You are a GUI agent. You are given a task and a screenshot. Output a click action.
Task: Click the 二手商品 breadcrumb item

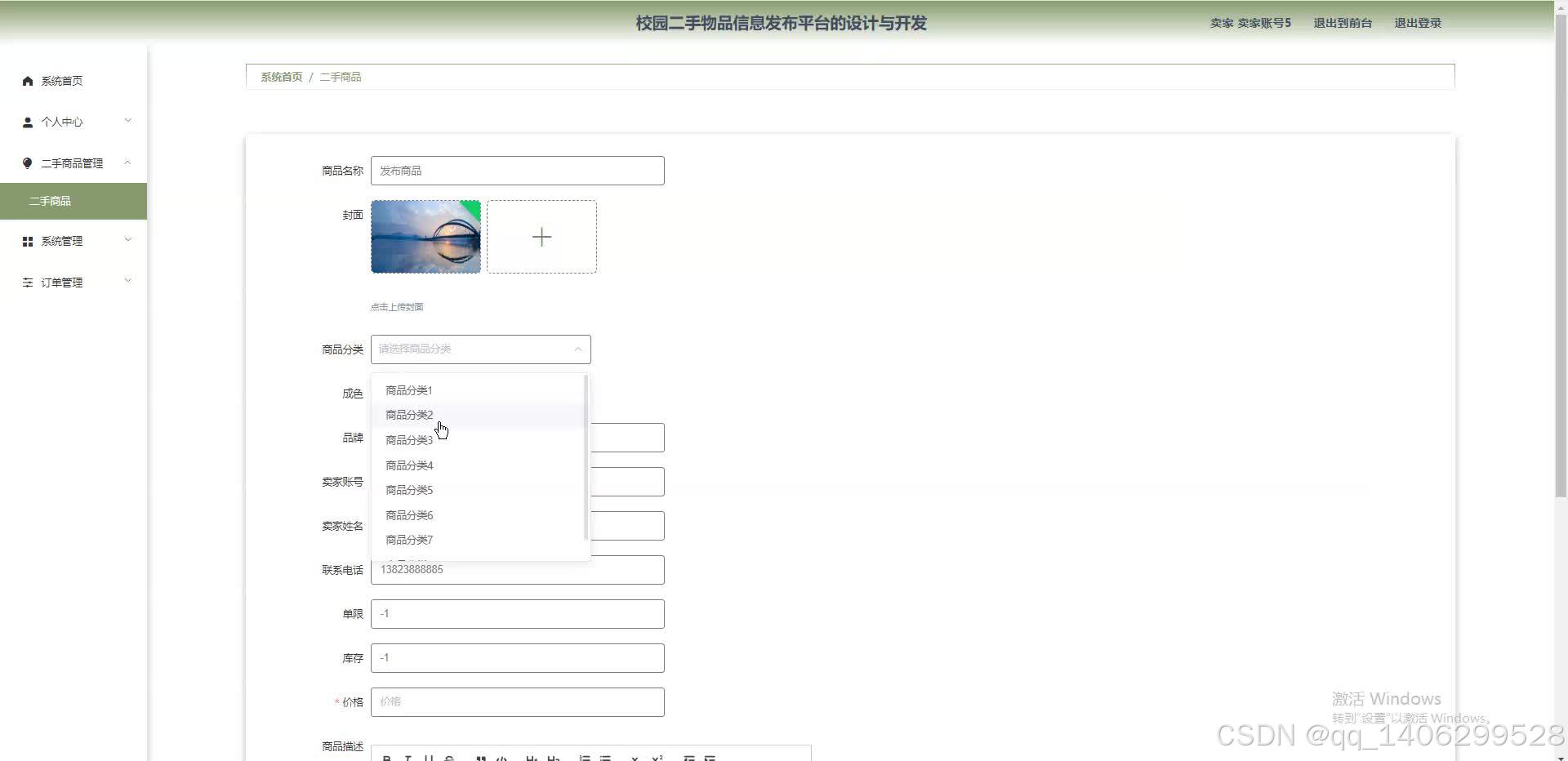coord(341,77)
